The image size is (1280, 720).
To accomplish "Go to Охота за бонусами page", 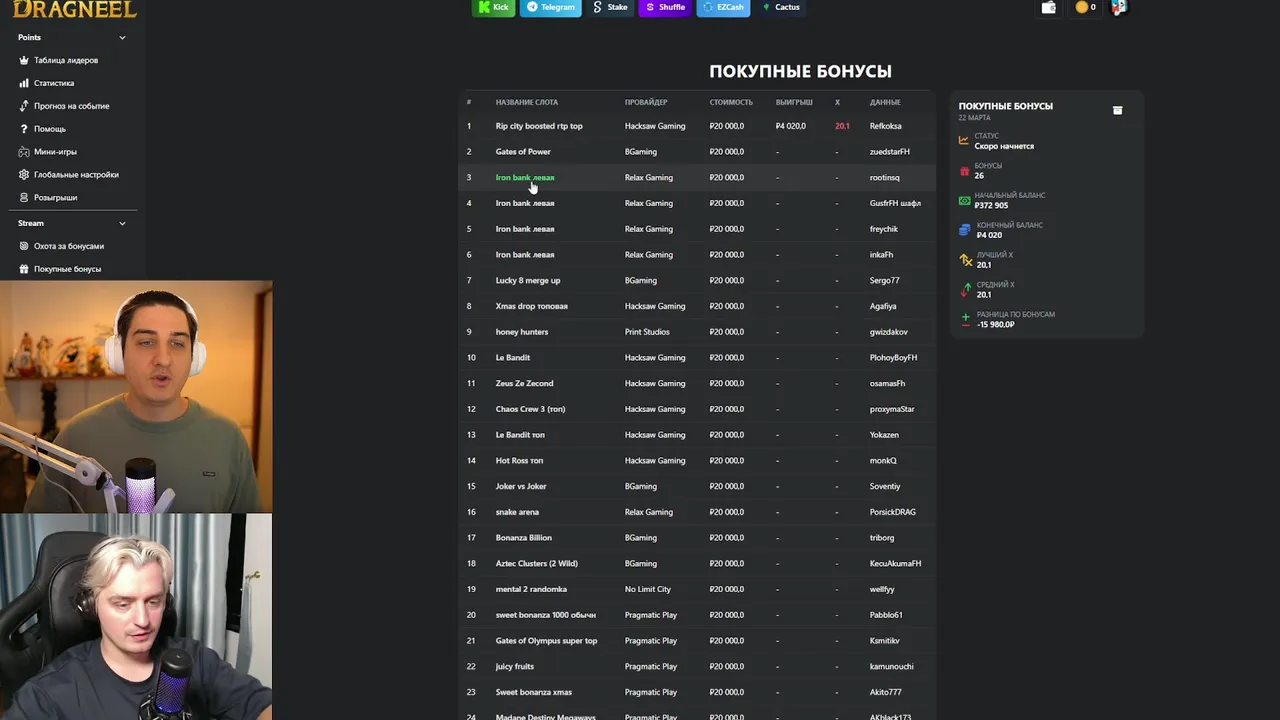I will tap(68, 246).
